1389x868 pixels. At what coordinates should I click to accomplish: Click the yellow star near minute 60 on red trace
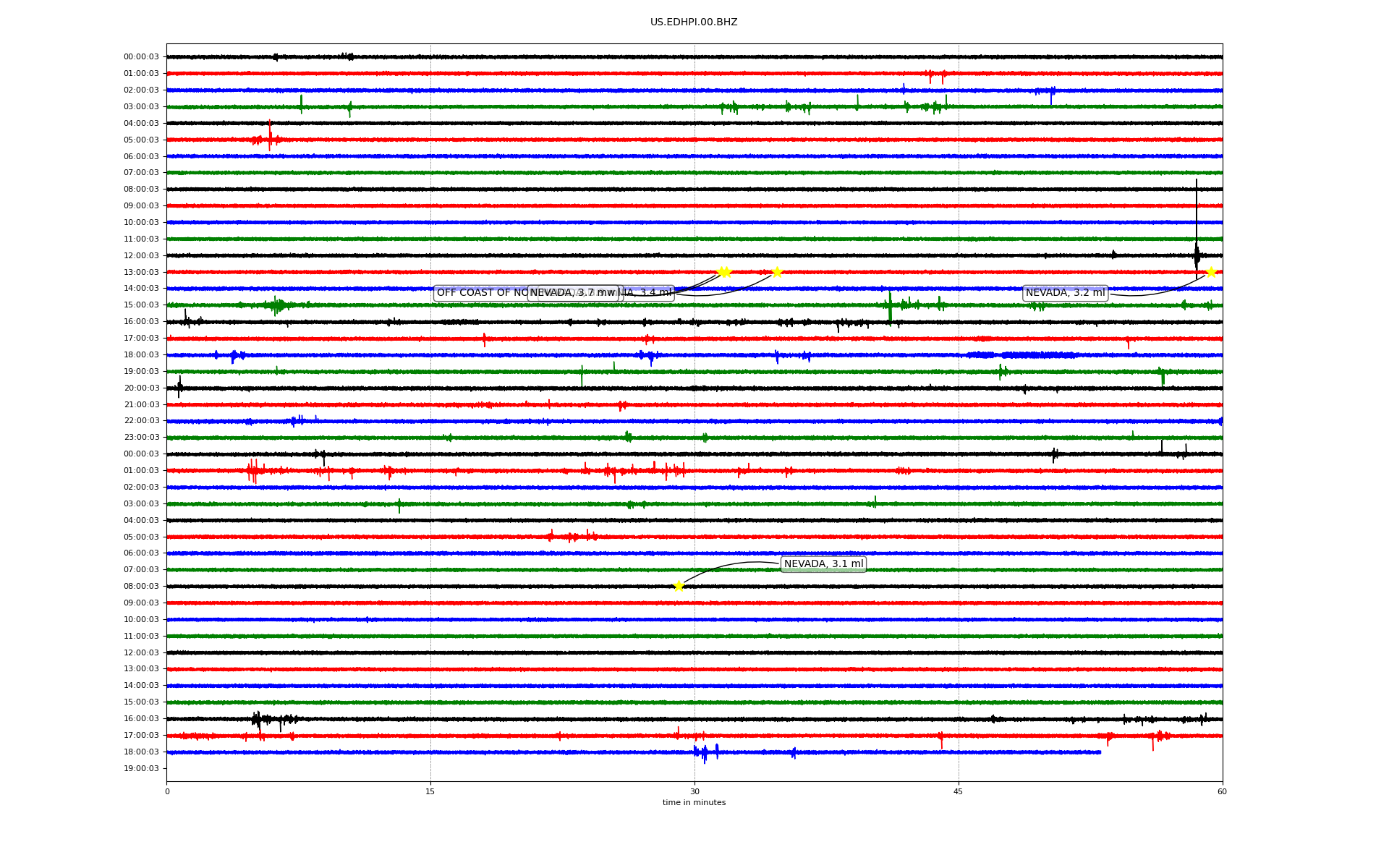[x=1211, y=272]
